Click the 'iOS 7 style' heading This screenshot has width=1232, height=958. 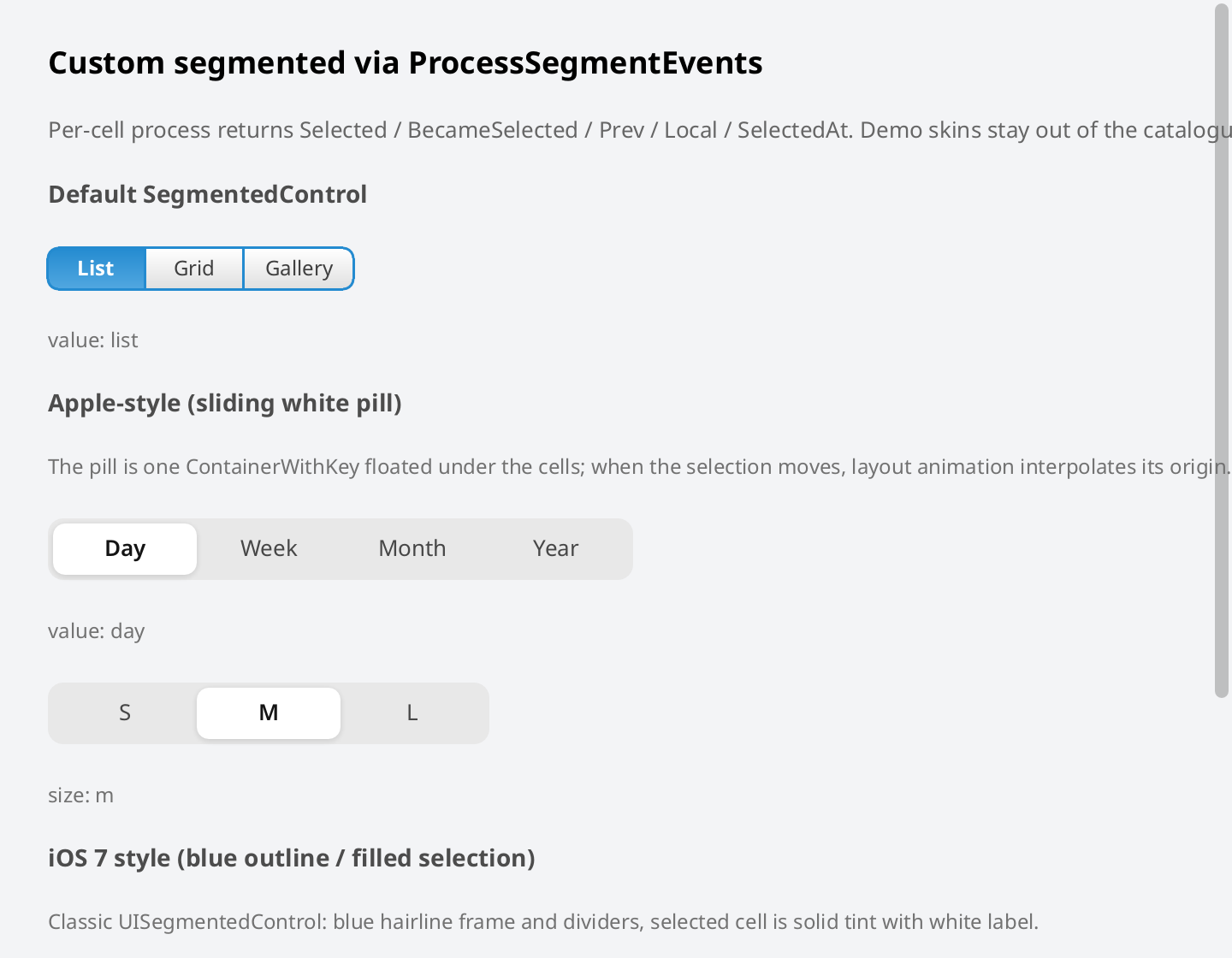(292, 859)
